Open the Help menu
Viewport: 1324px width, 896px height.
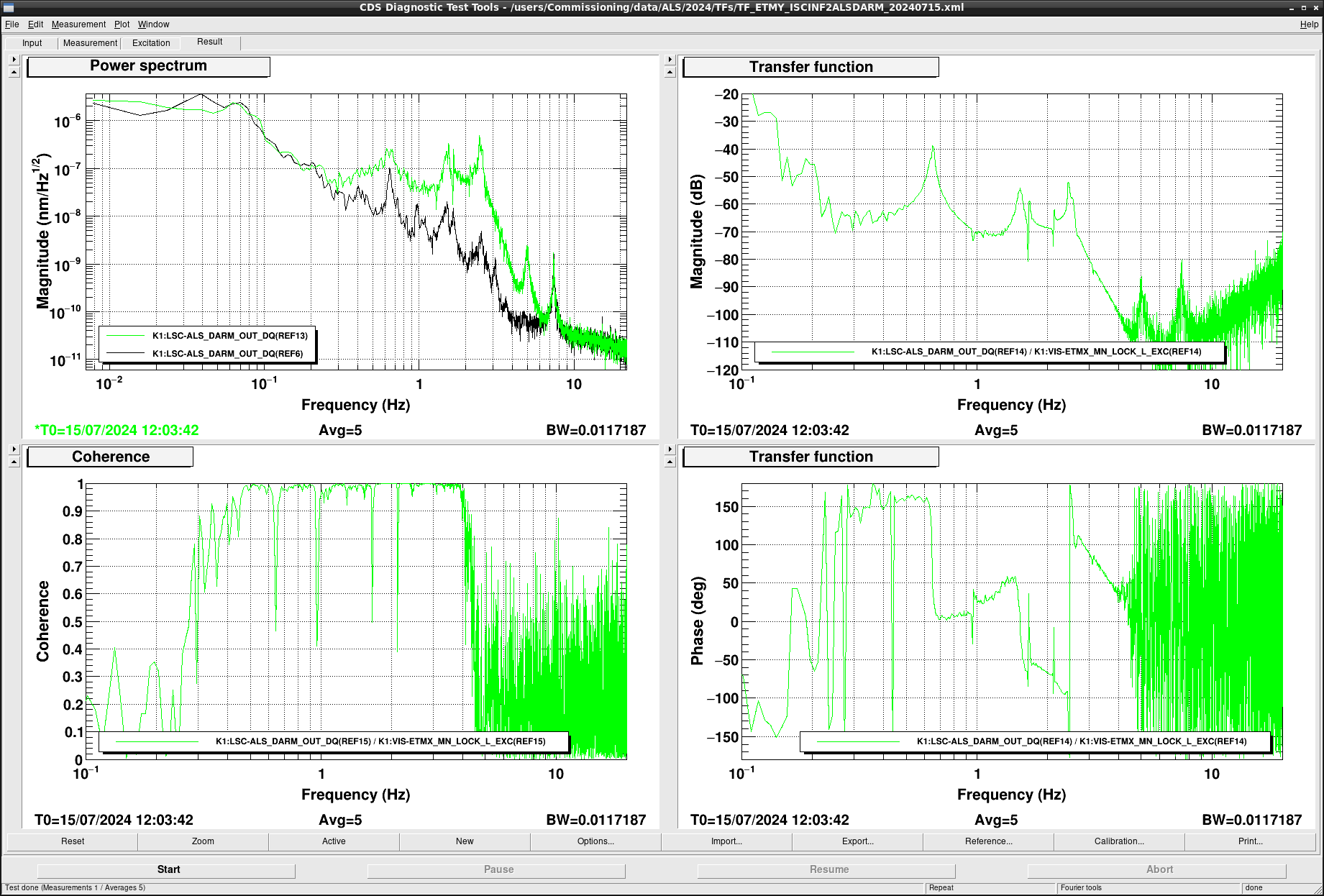pos(1309,24)
